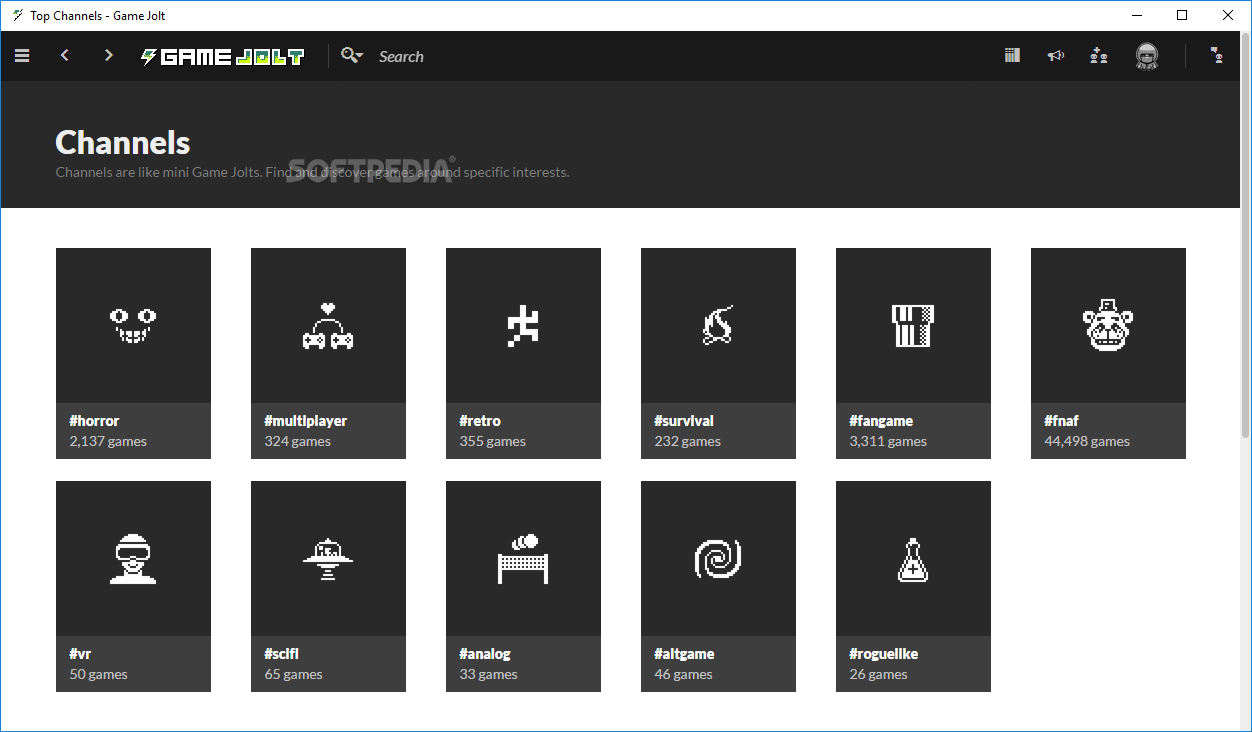Open the scifi UFO icon
This screenshot has height=732, width=1252.
(328, 558)
